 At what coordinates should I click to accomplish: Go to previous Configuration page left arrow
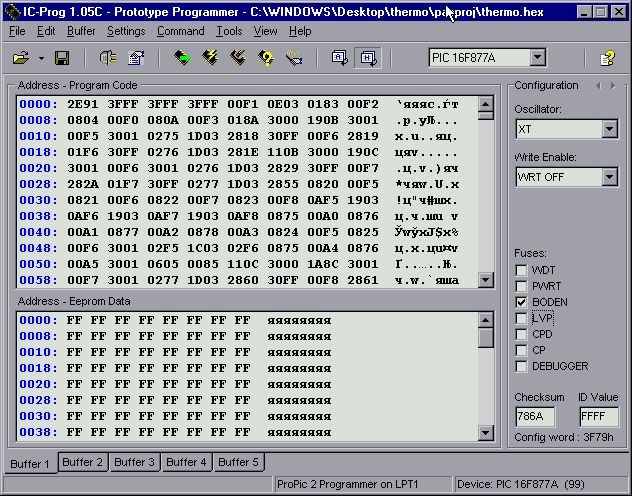pos(598,85)
